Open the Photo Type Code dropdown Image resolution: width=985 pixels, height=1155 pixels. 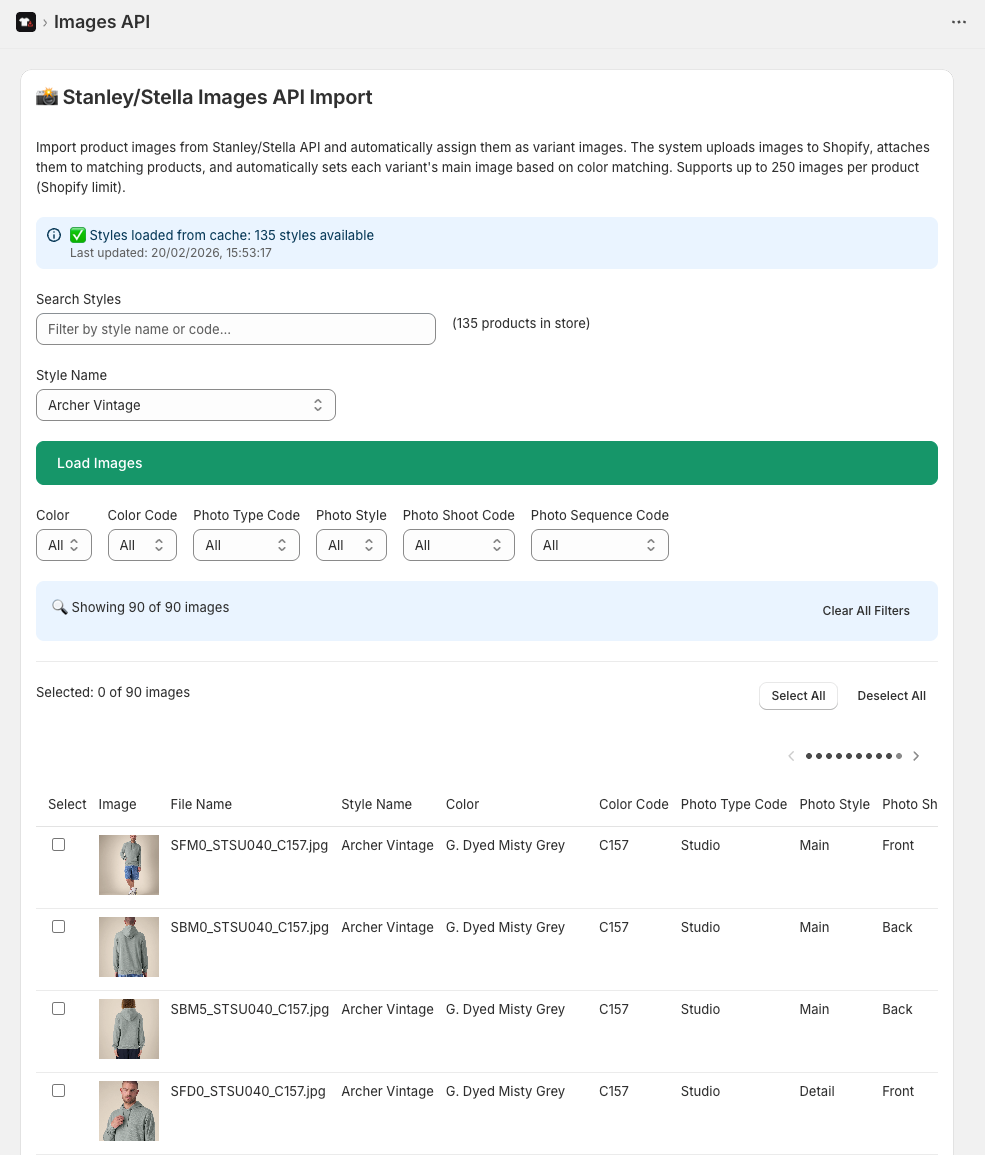[246, 545]
